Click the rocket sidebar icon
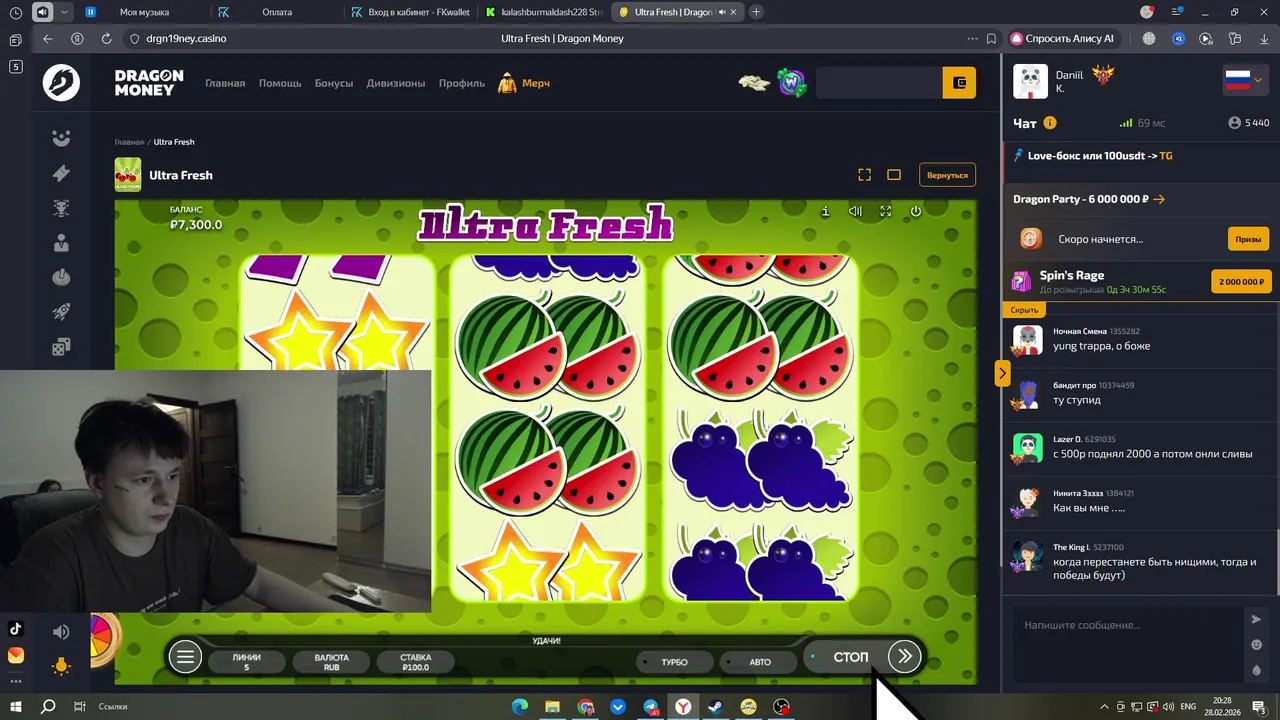This screenshot has width=1280, height=720. pos(61,312)
